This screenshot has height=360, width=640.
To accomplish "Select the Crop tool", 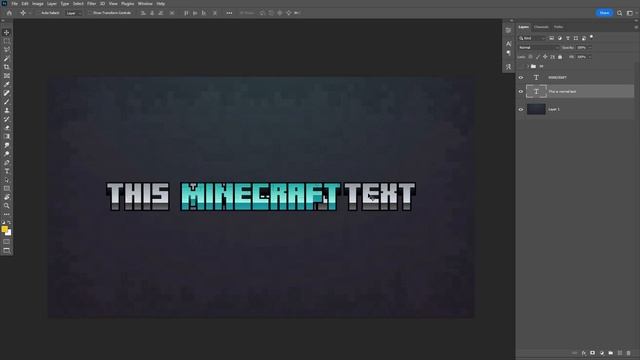I will point(7,67).
